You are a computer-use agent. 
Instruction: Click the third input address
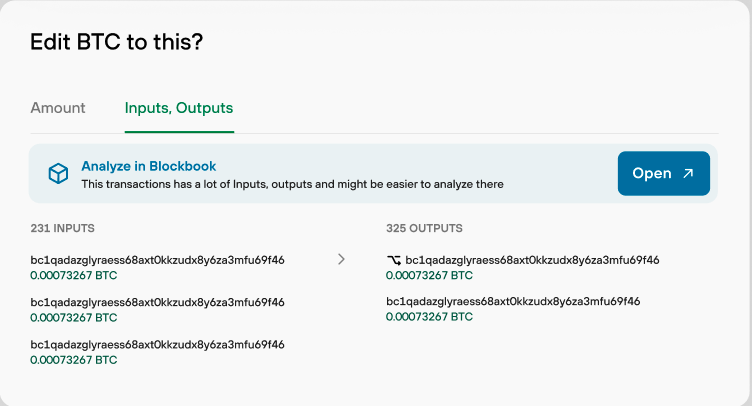157,344
